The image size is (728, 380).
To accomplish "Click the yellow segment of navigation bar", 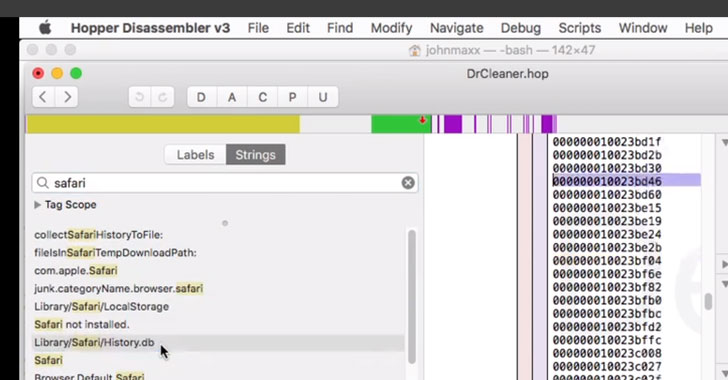I will click(163, 124).
